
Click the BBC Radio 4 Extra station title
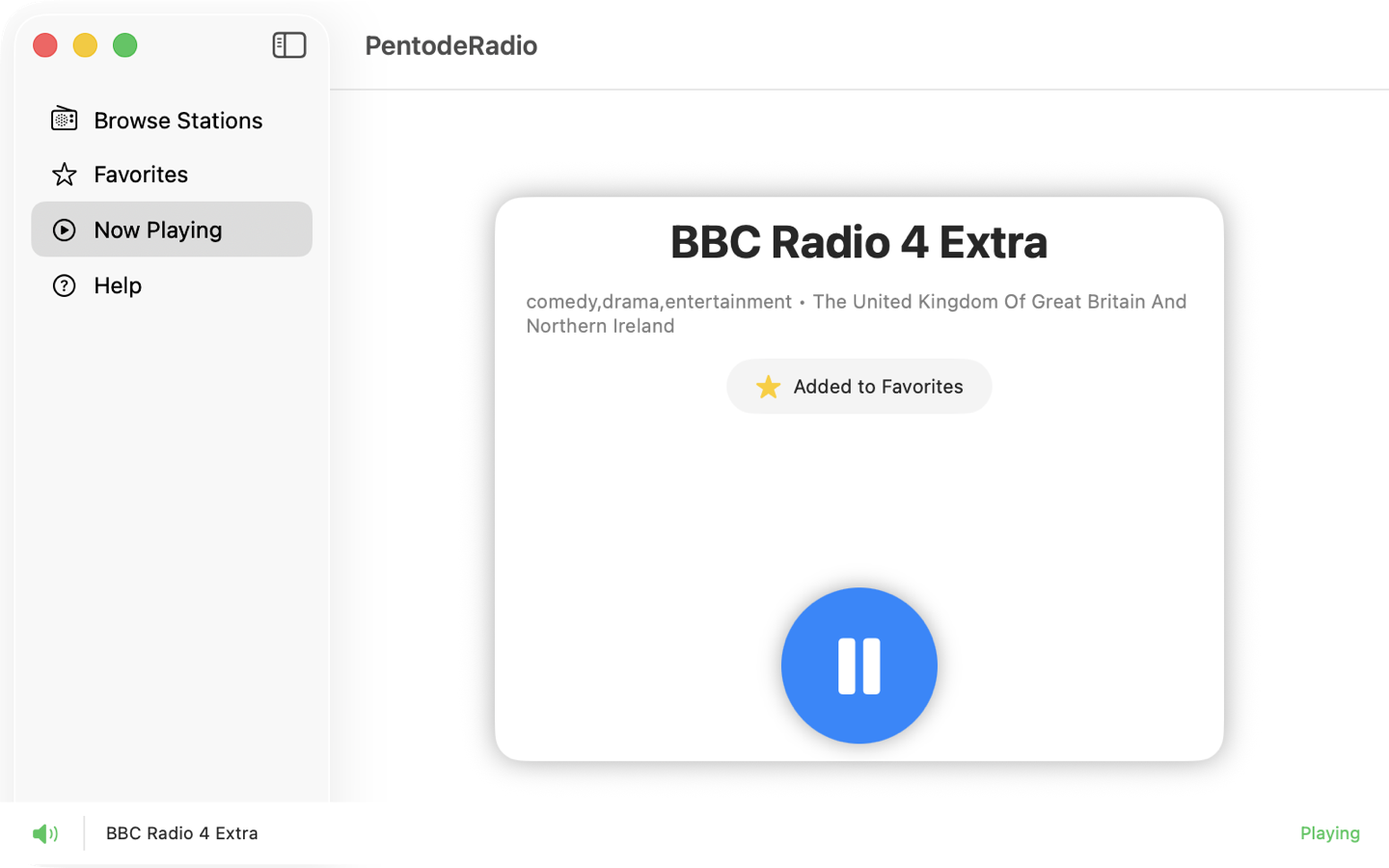(x=858, y=242)
